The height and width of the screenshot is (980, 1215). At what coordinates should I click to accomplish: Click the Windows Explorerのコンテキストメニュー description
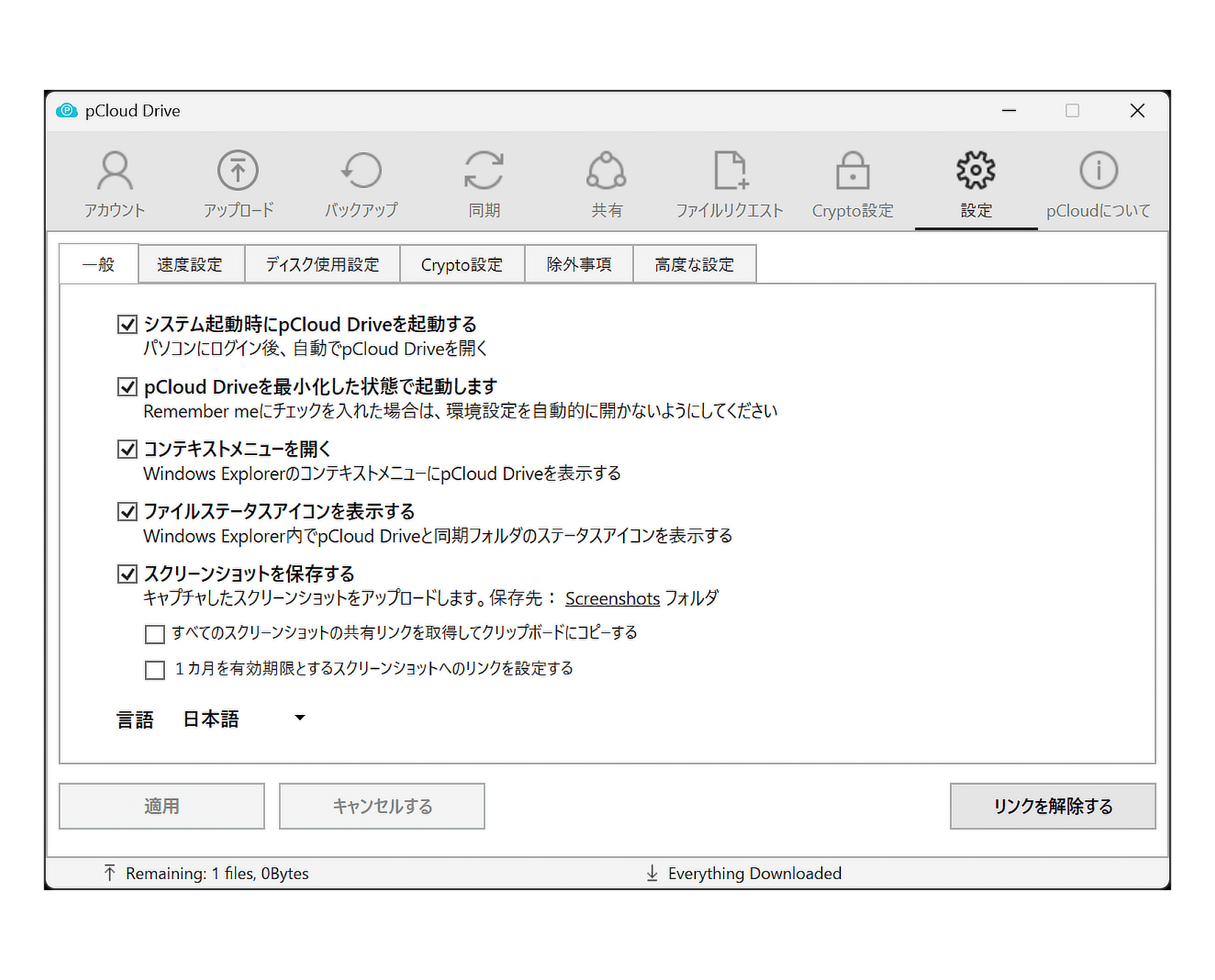coord(382,473)
